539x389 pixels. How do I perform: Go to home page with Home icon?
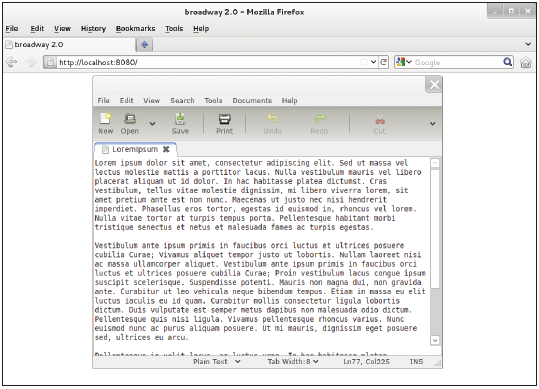(x=526, y=63)
